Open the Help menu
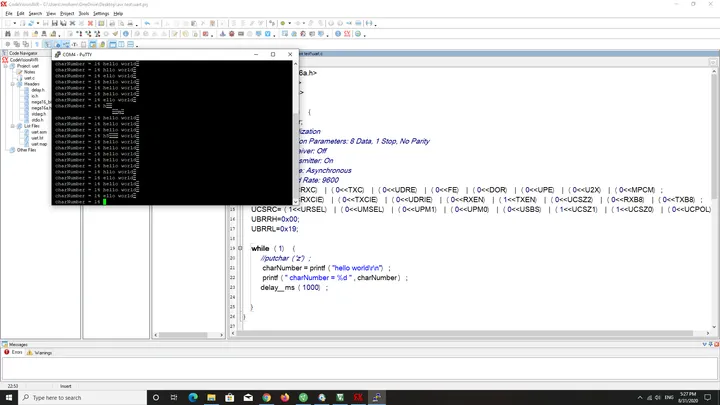The image size is (720, 405). pos(118,13)
